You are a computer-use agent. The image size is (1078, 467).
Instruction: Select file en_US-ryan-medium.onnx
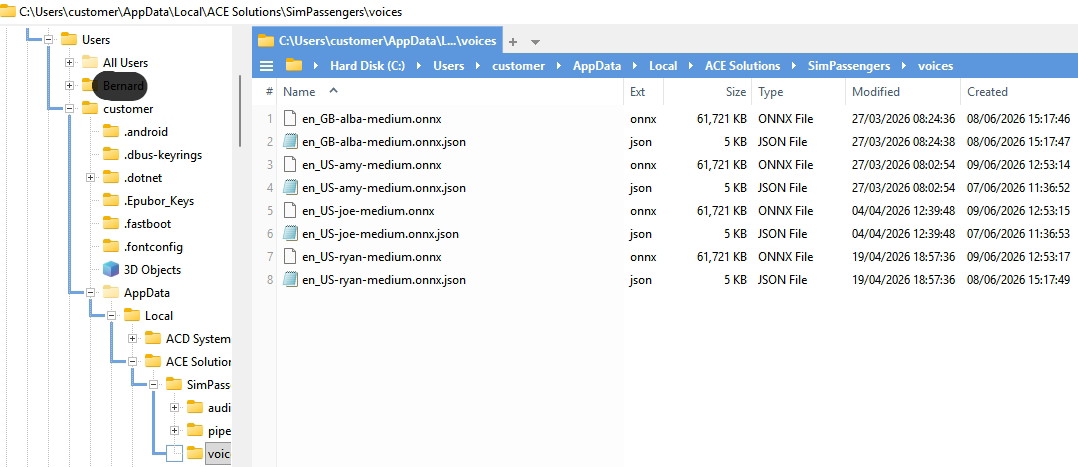coord(372,257)
